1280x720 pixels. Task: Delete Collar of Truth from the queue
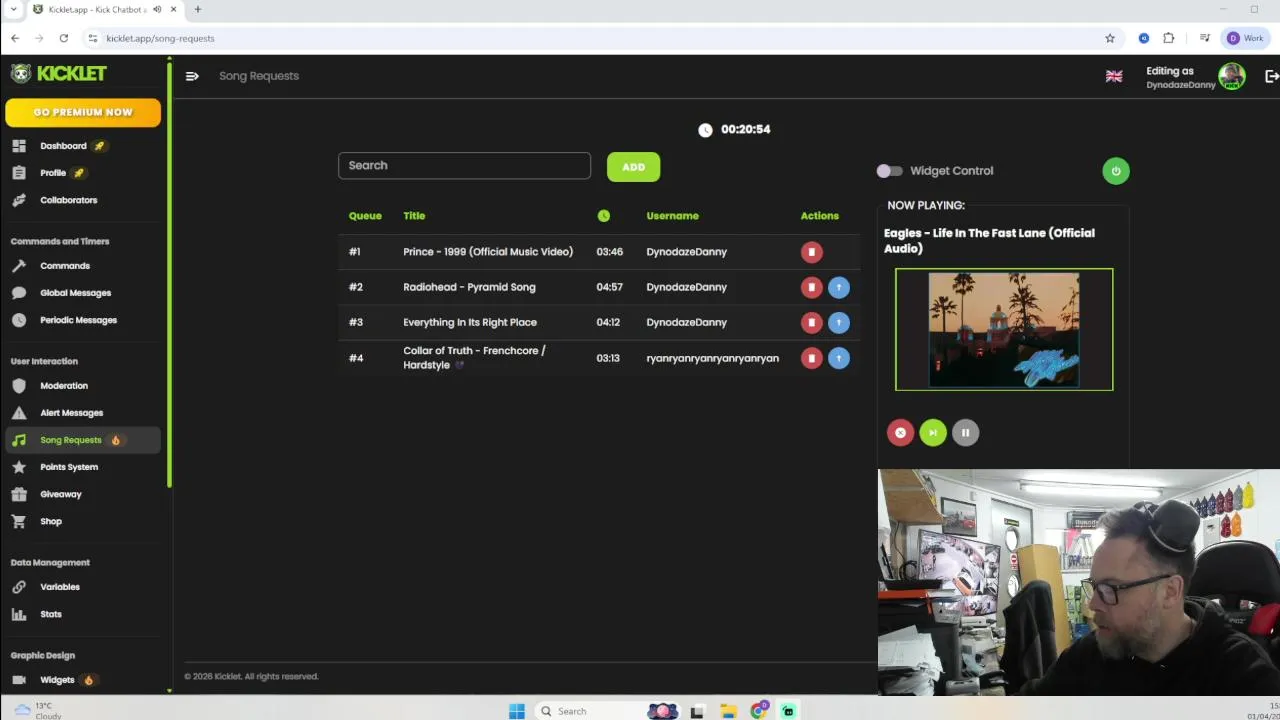(811, 358)
